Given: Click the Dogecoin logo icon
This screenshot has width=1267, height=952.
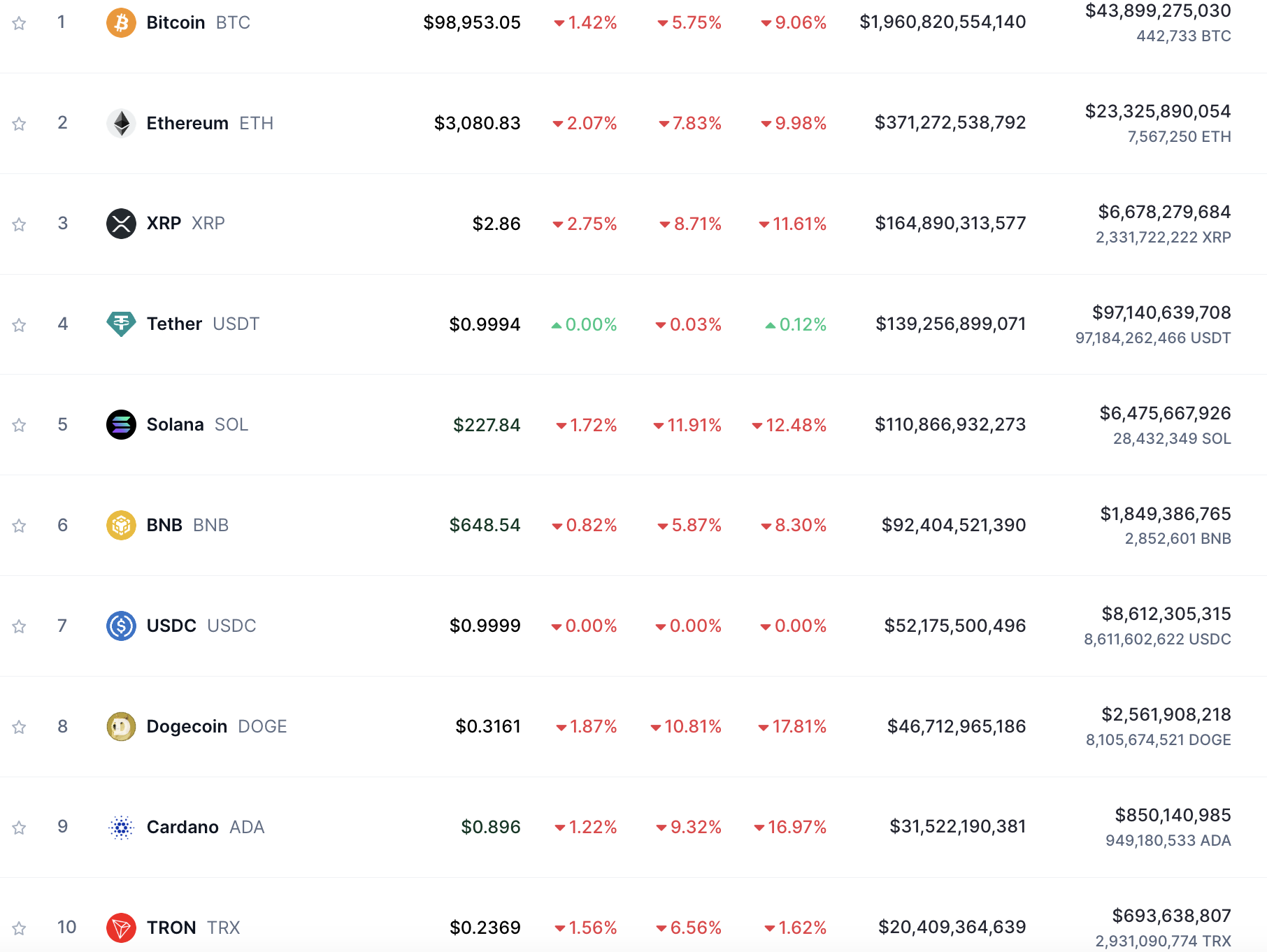Looking at the screenshot, I should 121,727.
